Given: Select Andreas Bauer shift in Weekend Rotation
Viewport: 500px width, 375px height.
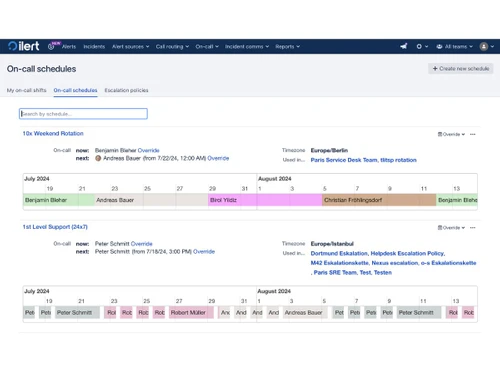Looking at the screenshot, I should click(x=151, y=200).
